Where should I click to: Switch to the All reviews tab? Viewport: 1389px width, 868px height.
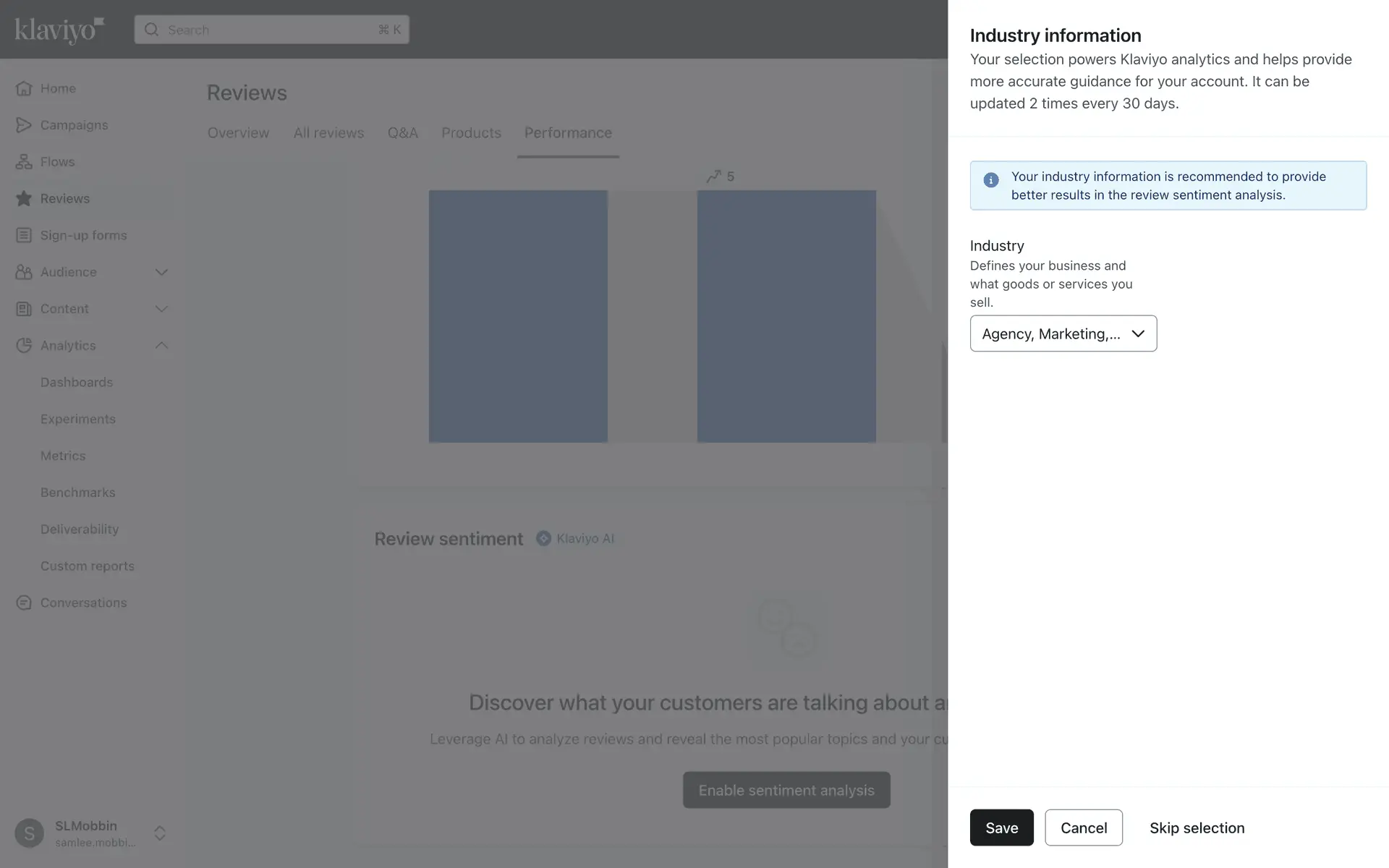[328, 133]
